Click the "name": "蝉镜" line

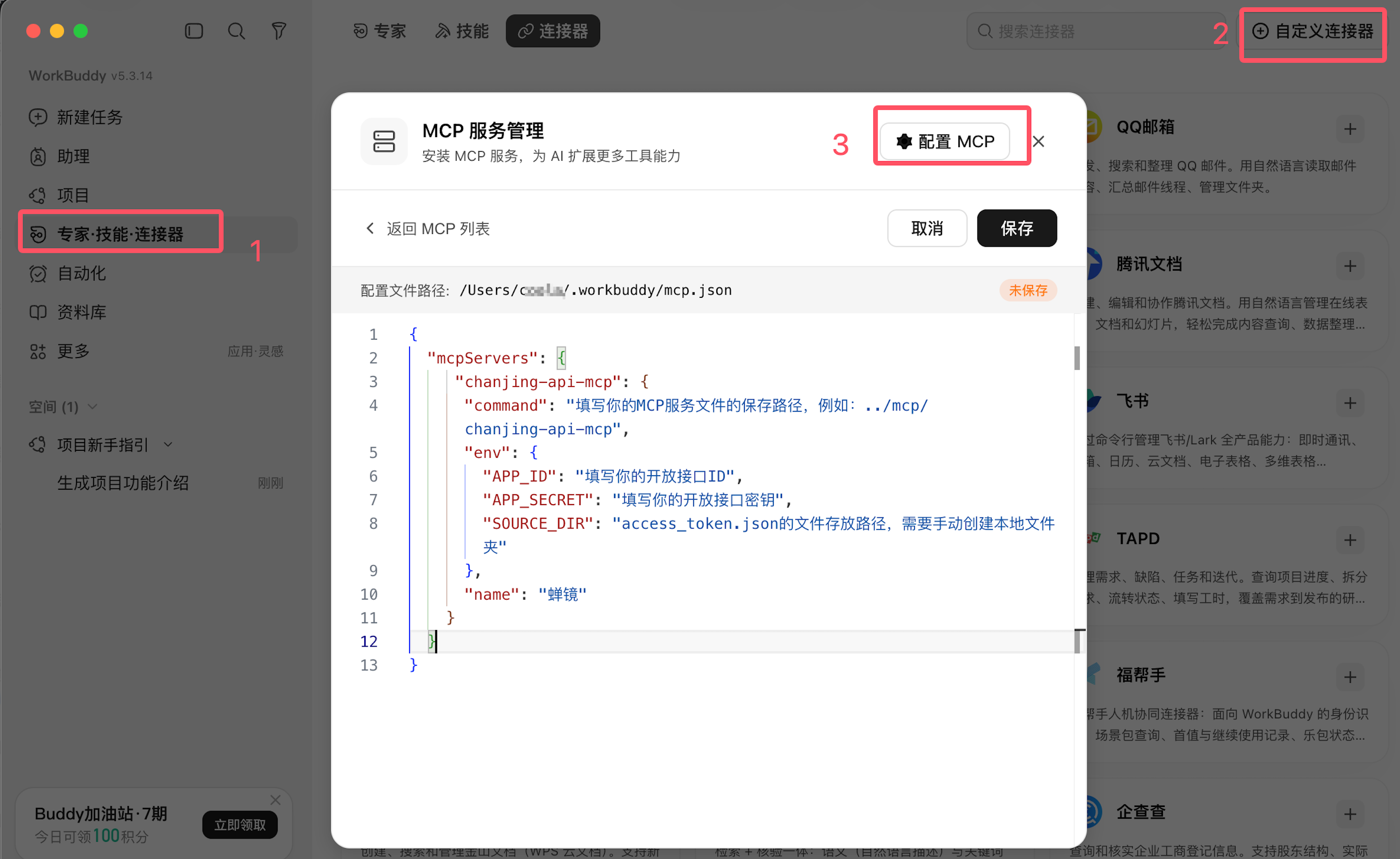click(x=525, y=594)
